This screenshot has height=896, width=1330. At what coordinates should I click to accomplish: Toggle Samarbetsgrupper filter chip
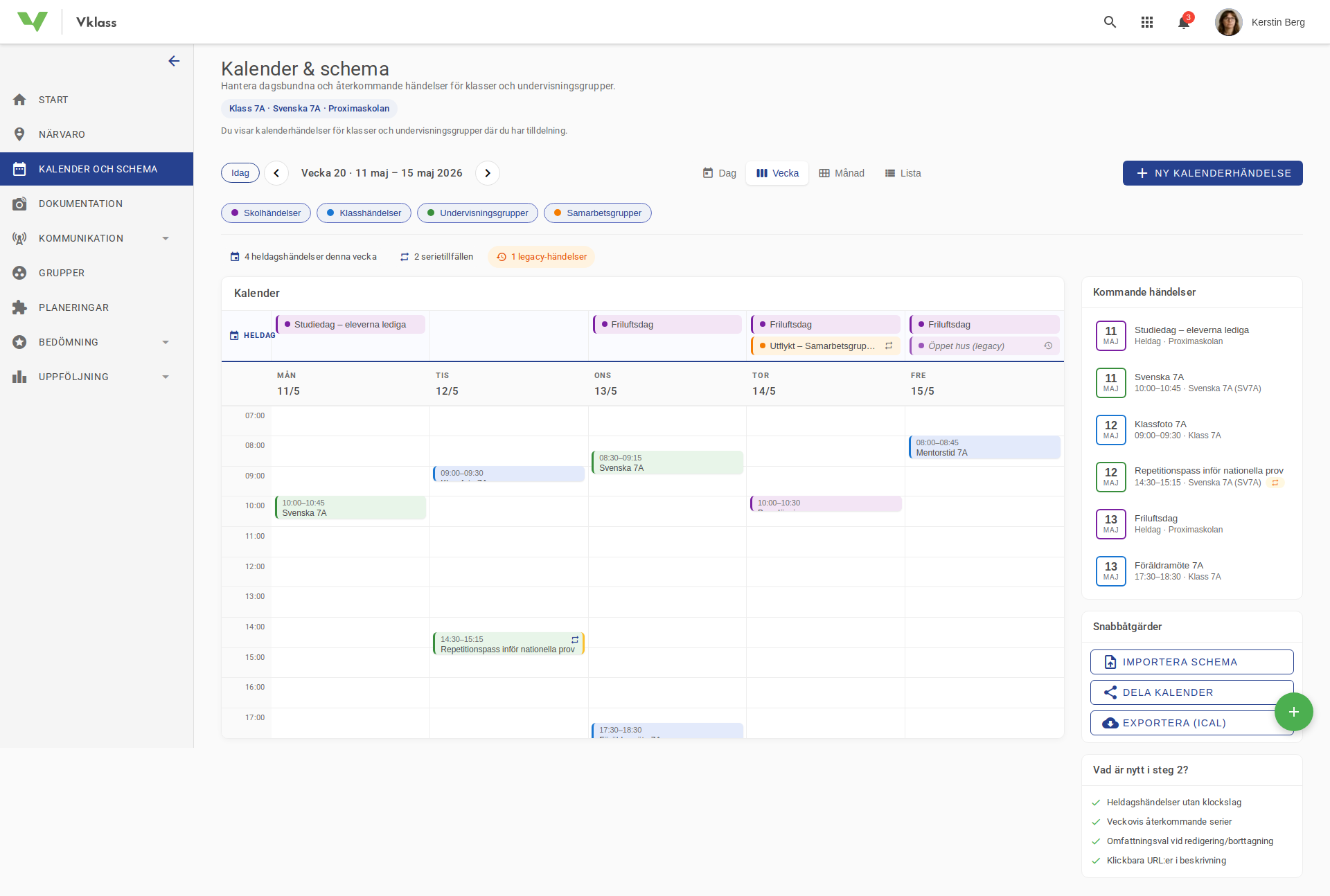[597, 213]
